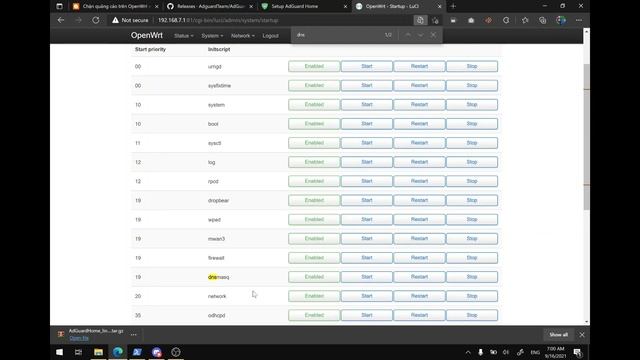Stop the mwan3 service
The height and width of the screenshot is (360, 640).
coord(472,239)
